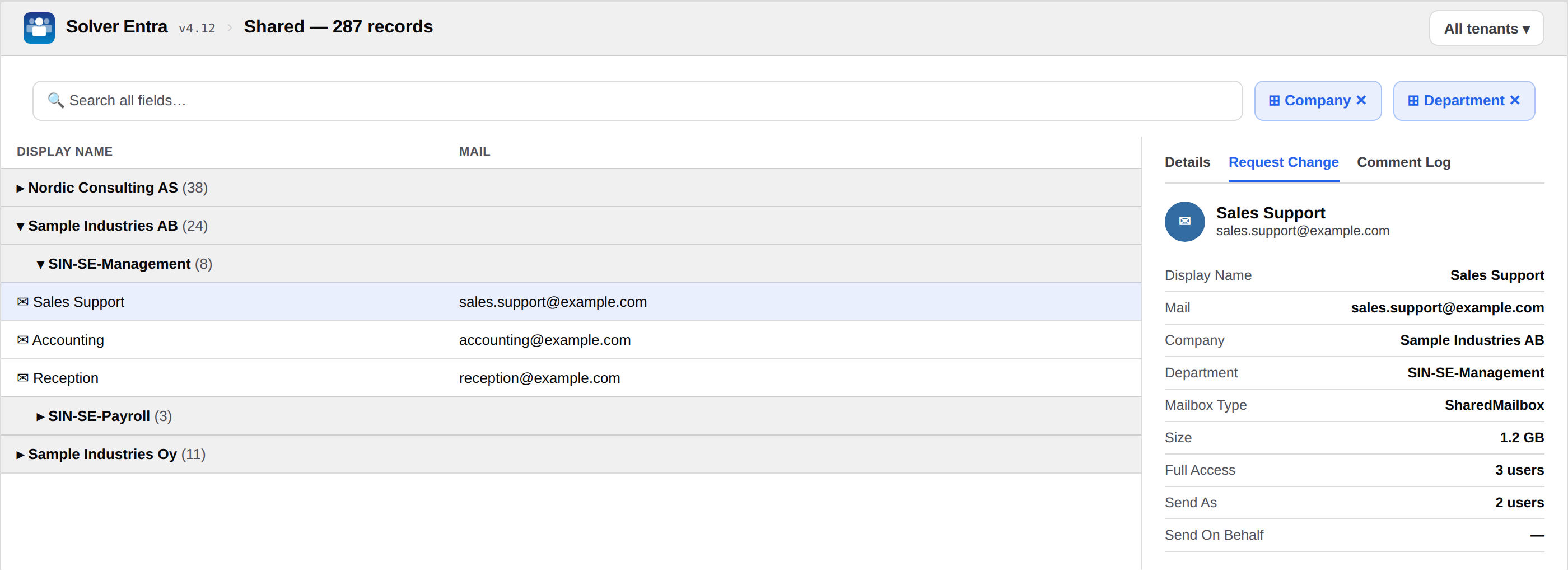Click the Company group grid icon
The height and width of the screenshot is (571, 1568).
pyautogui.click(x=1274, y=101)
